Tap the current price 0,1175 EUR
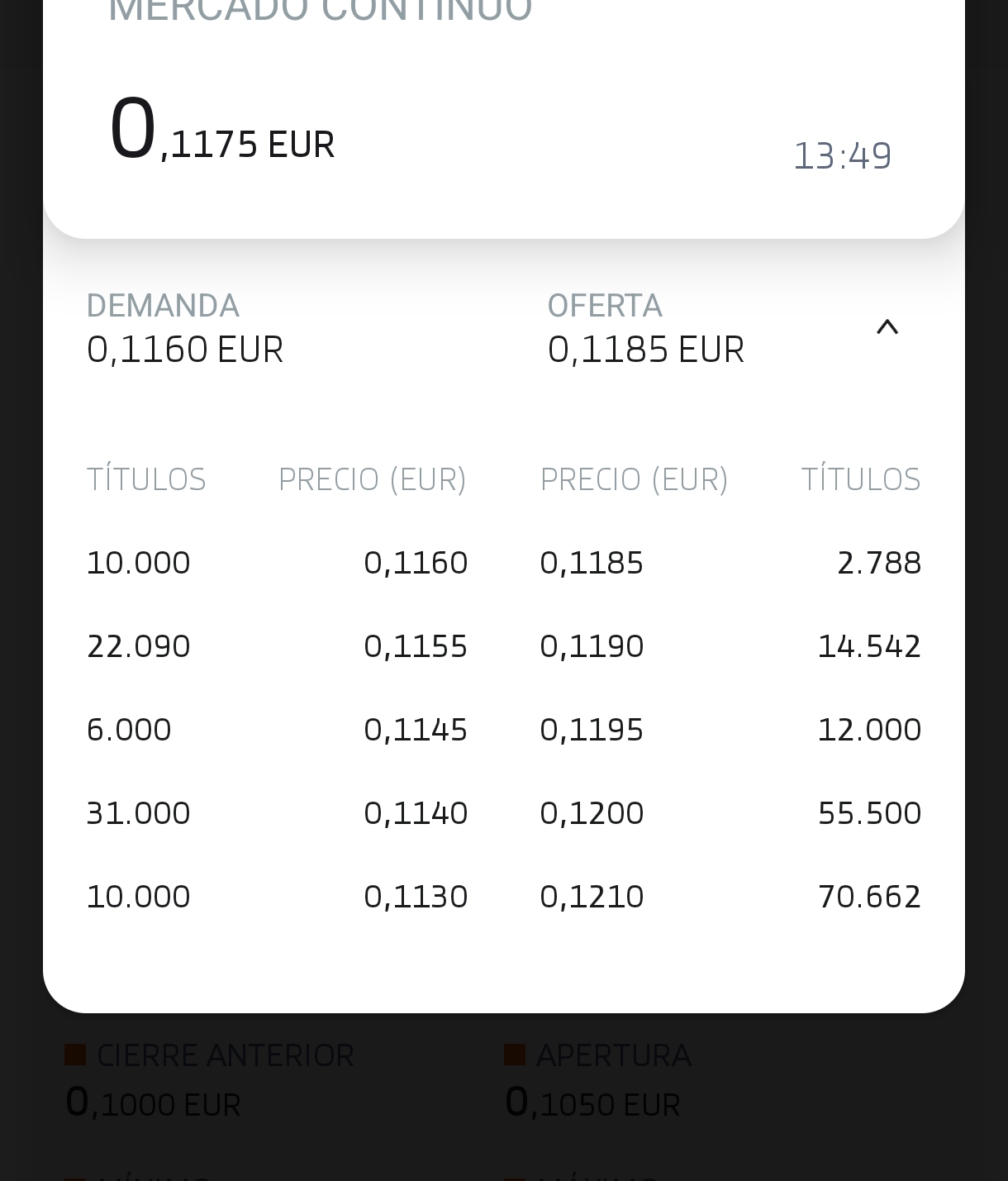 221,132
